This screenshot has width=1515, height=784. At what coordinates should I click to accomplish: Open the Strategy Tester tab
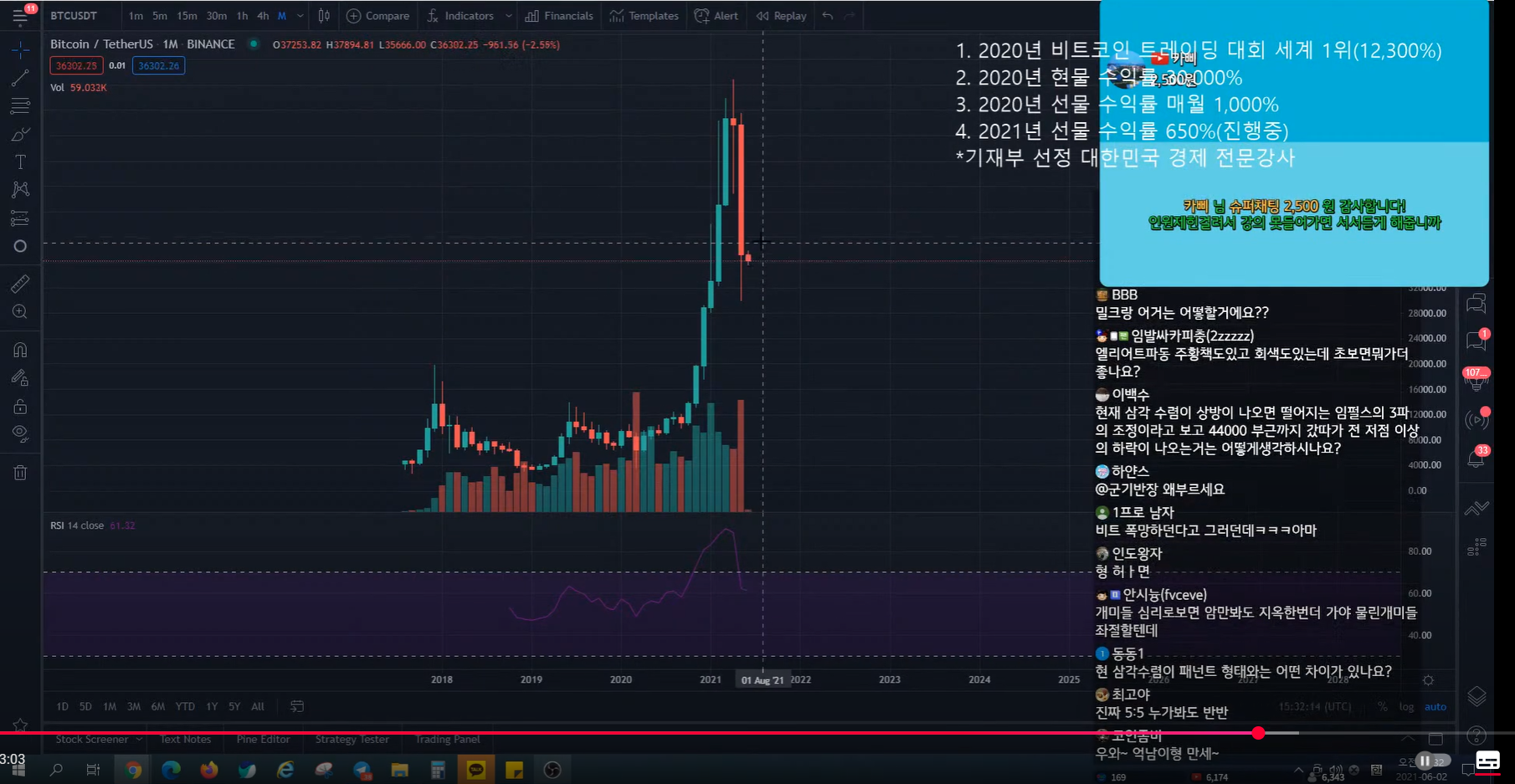coord(352,740)
